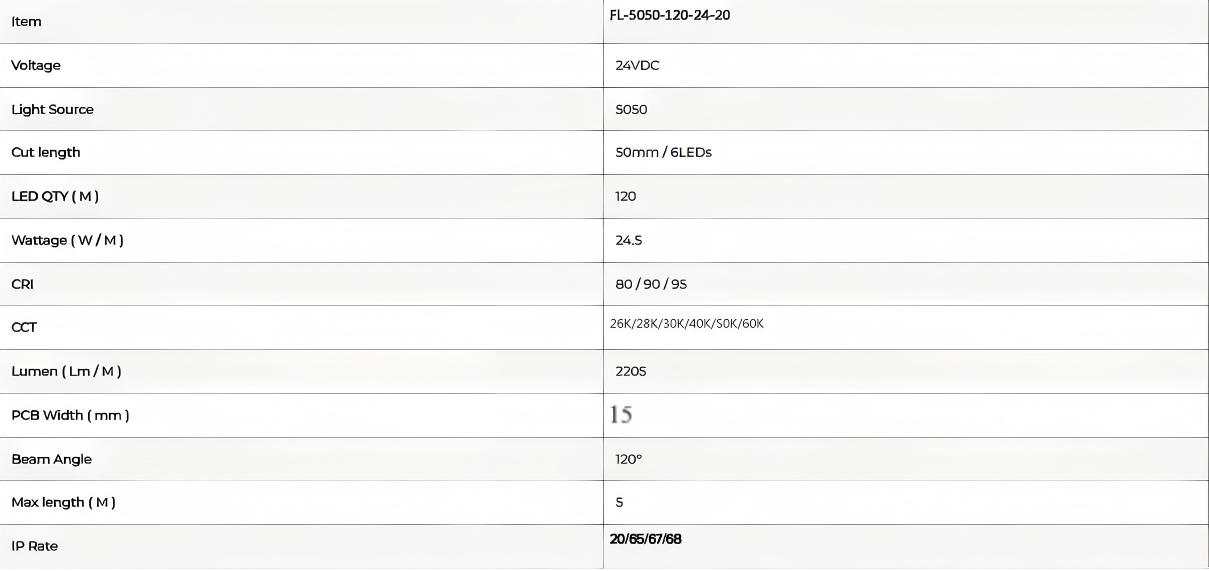This screenshot has width=1209, height=571.
Task: Click the Wattage ( W / M ) label
Action: [x=67, y=240]
